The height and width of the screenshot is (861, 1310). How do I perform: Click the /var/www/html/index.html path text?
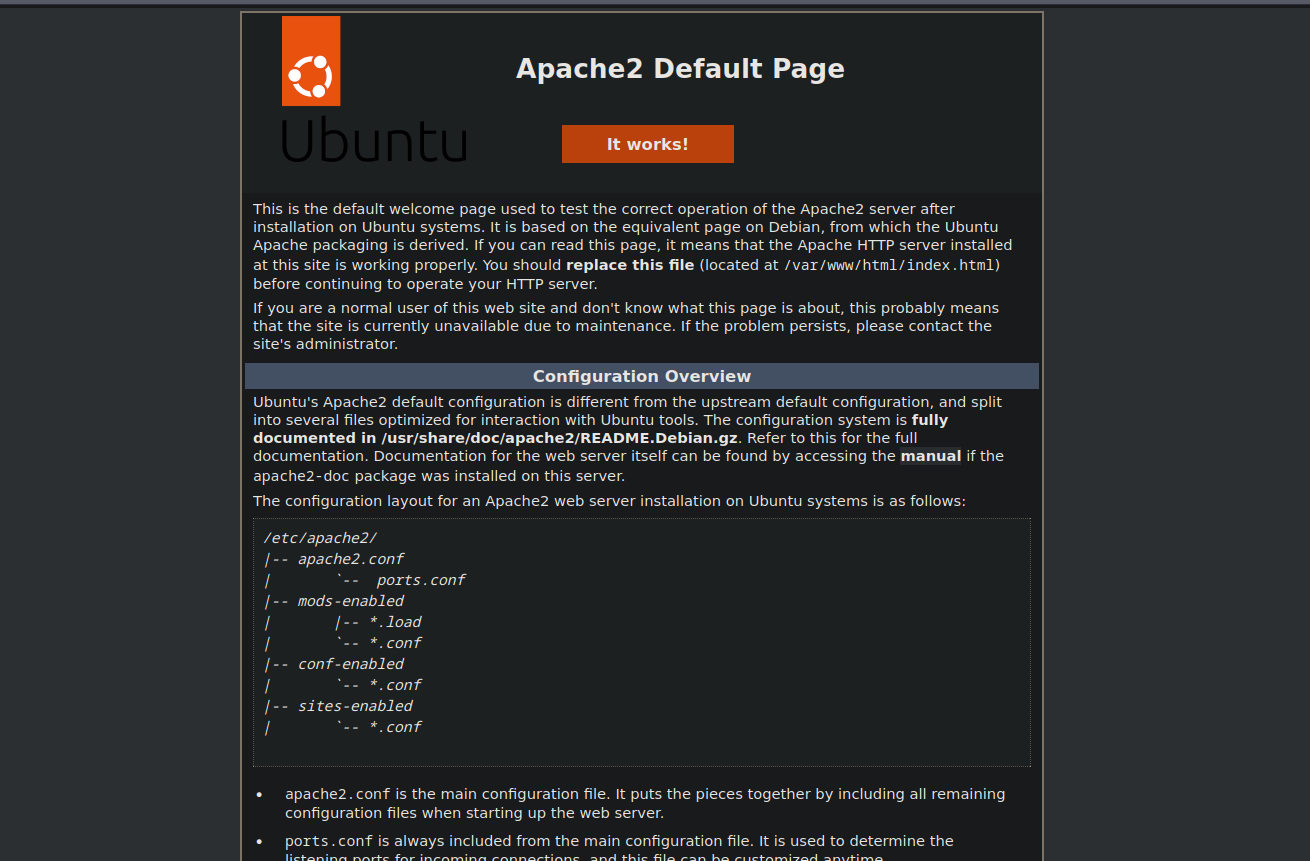click(889, 265)
